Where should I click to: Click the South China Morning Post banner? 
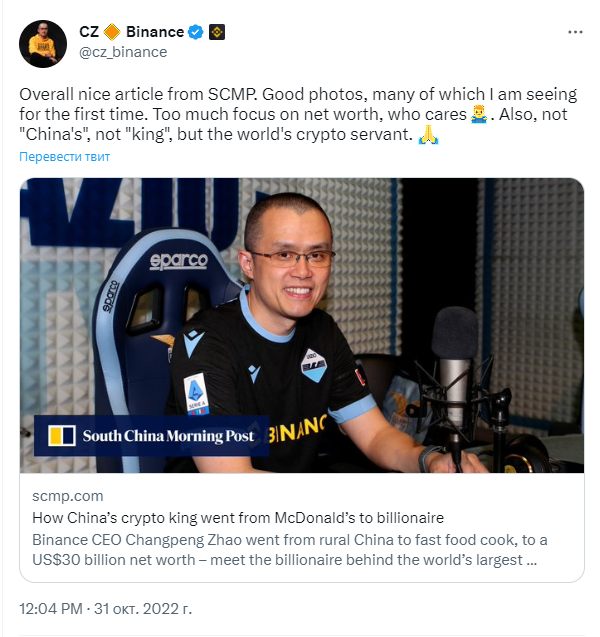(151, 436)
